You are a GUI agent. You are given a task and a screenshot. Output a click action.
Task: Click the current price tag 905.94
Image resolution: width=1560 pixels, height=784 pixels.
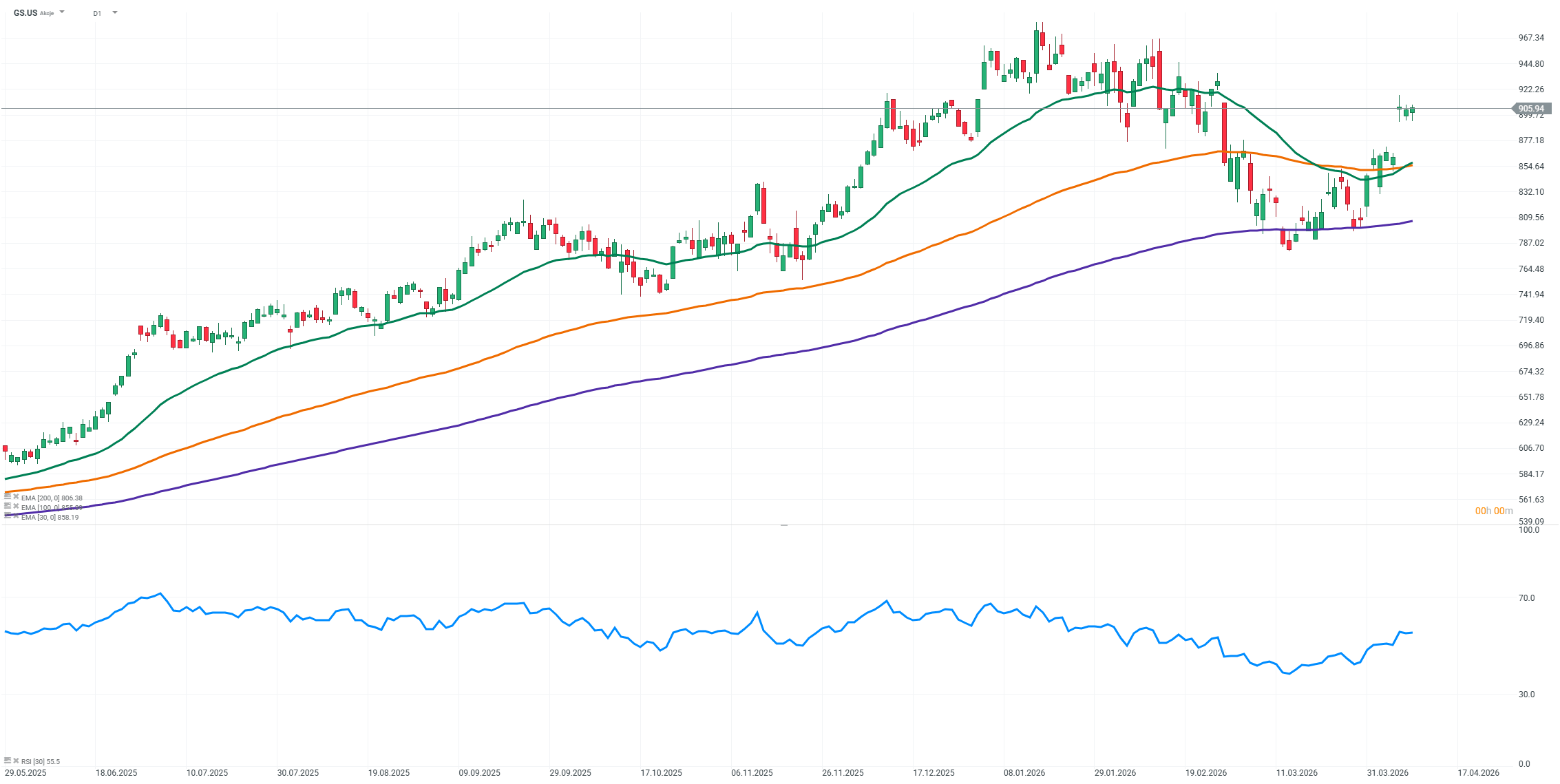[1530, 109]
